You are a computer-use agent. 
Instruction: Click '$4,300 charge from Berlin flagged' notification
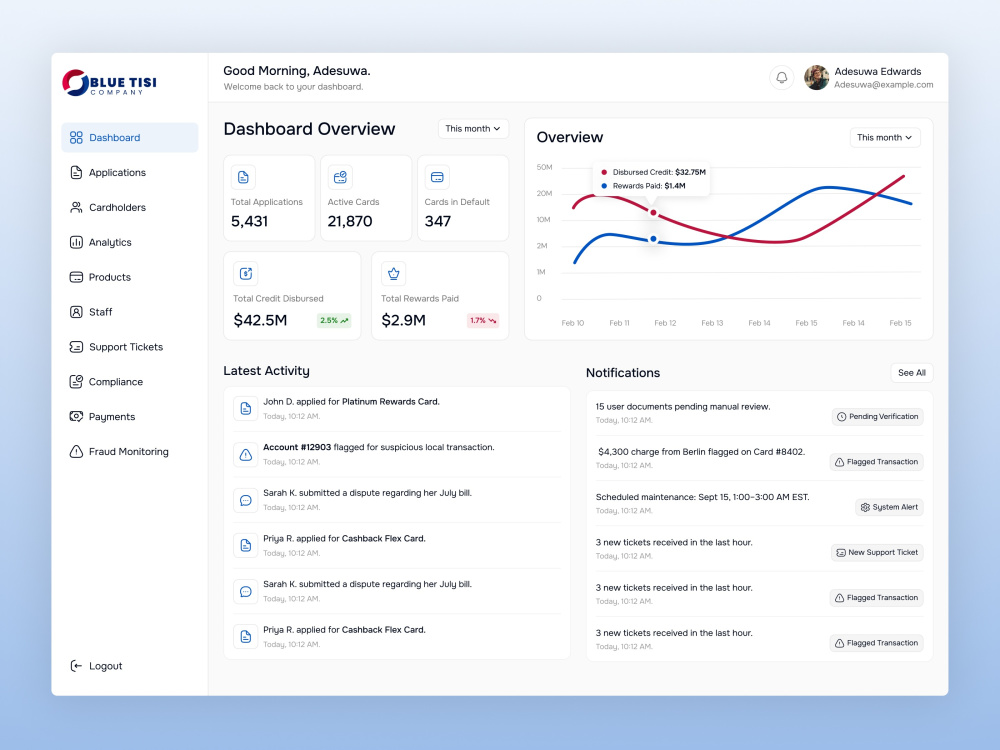pyautogui.click(x=702, y=452)
